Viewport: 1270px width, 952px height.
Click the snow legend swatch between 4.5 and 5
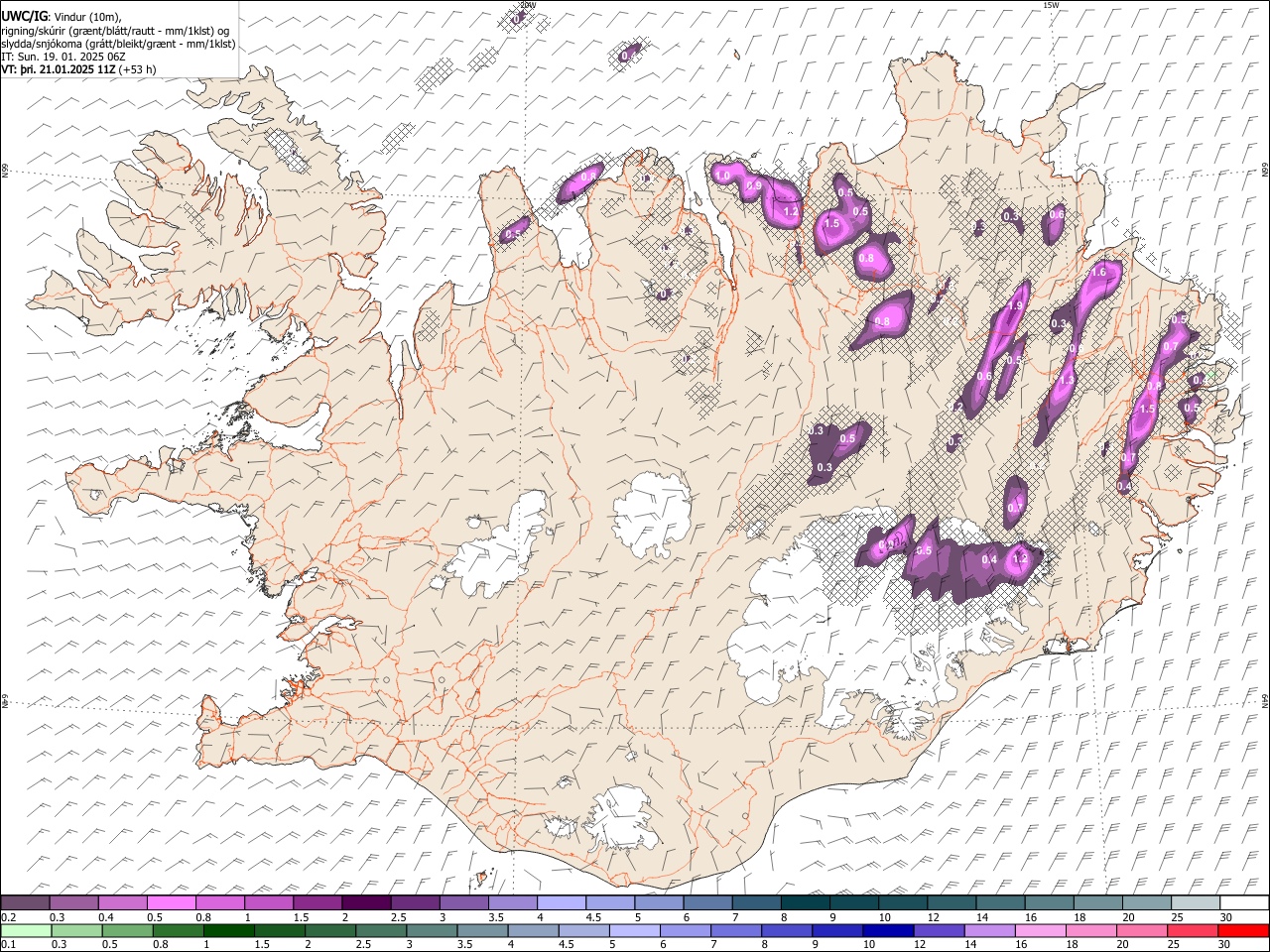tap(609, 902)
